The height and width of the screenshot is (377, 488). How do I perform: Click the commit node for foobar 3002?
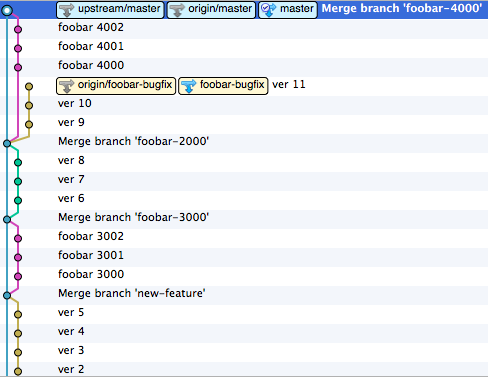[x=18, y=238]
